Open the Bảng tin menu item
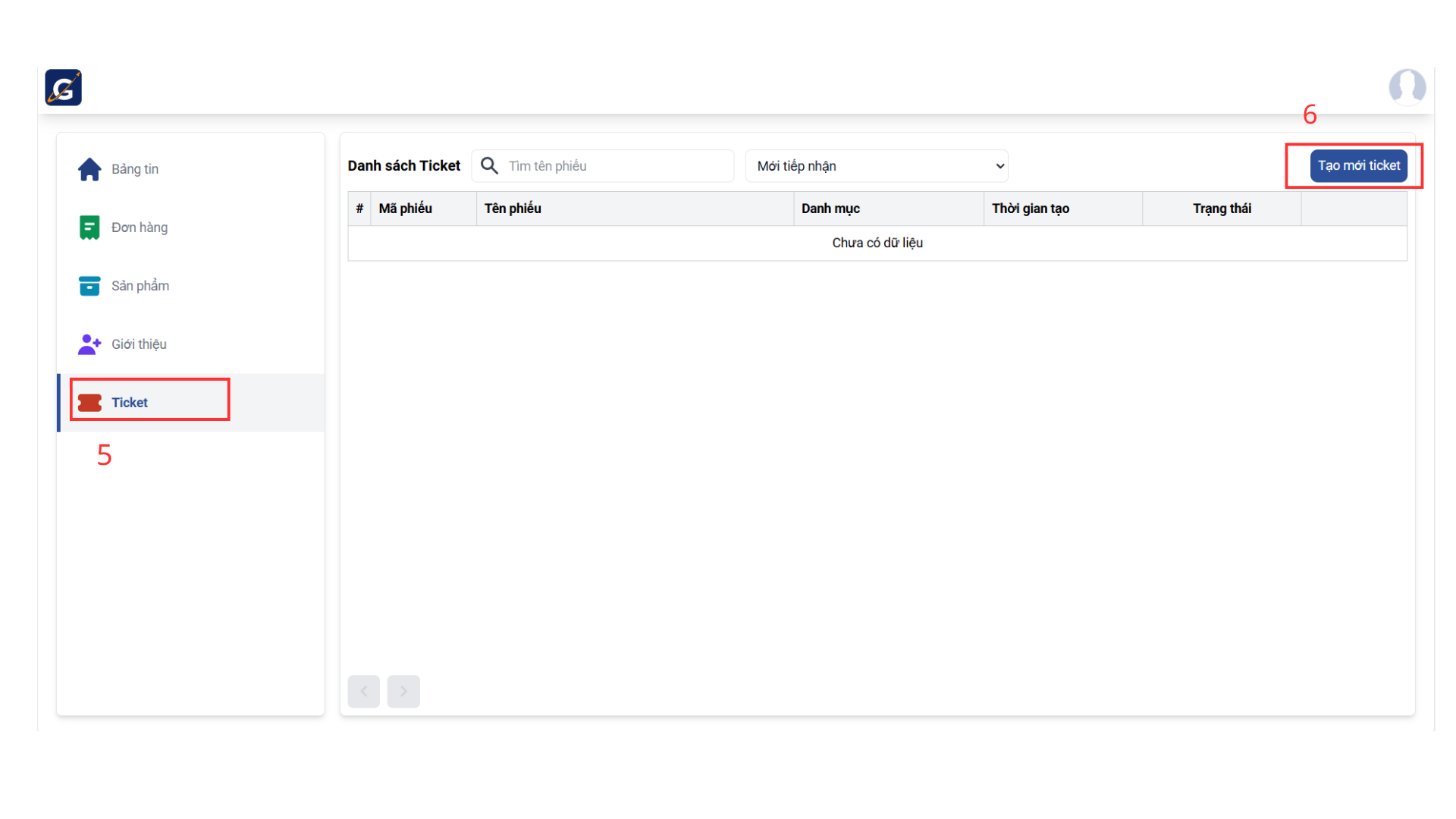 point(135,169)
